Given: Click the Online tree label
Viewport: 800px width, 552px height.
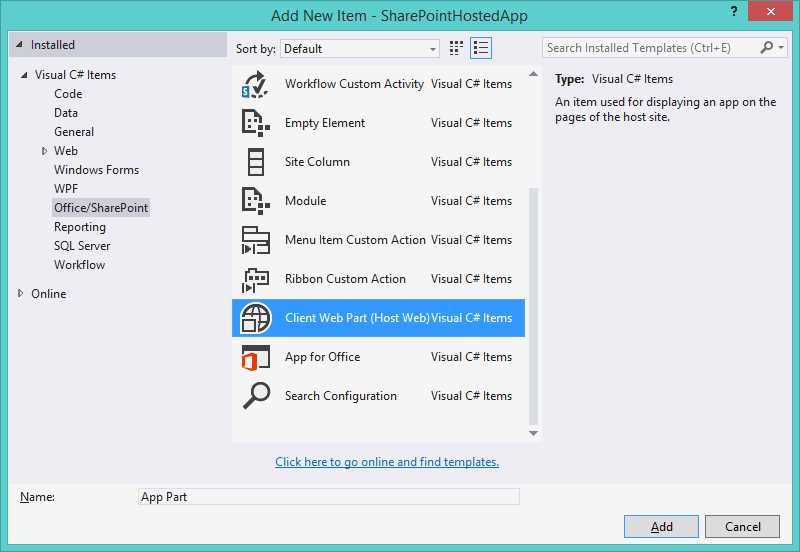Looking at the screenshot, I should (x=48, y=294).
